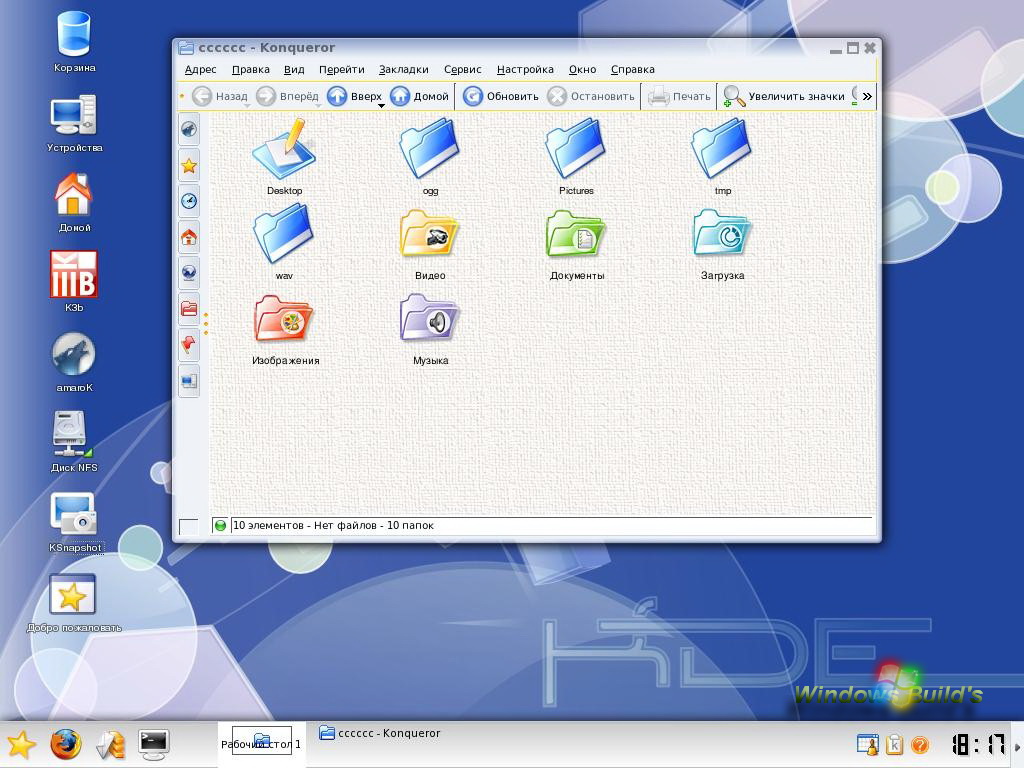1024x768 pixels.
Task: Open the Pictures folder
Action: (576, 157)
